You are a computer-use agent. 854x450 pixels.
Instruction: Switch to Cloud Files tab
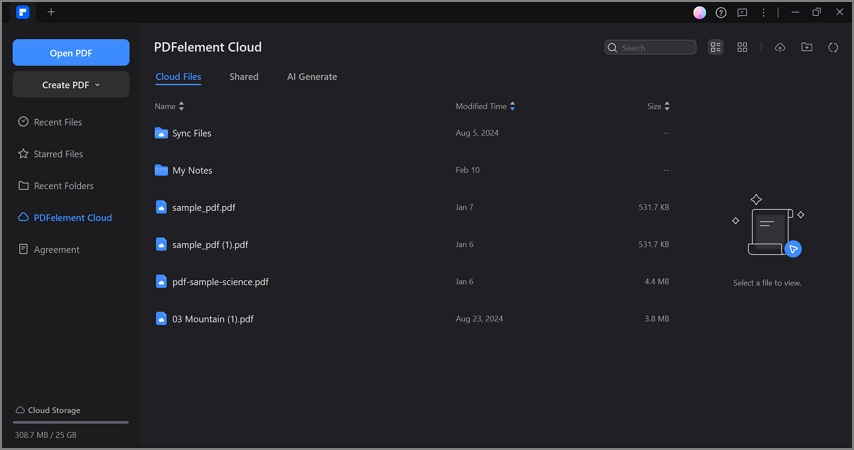coord(178,77)
